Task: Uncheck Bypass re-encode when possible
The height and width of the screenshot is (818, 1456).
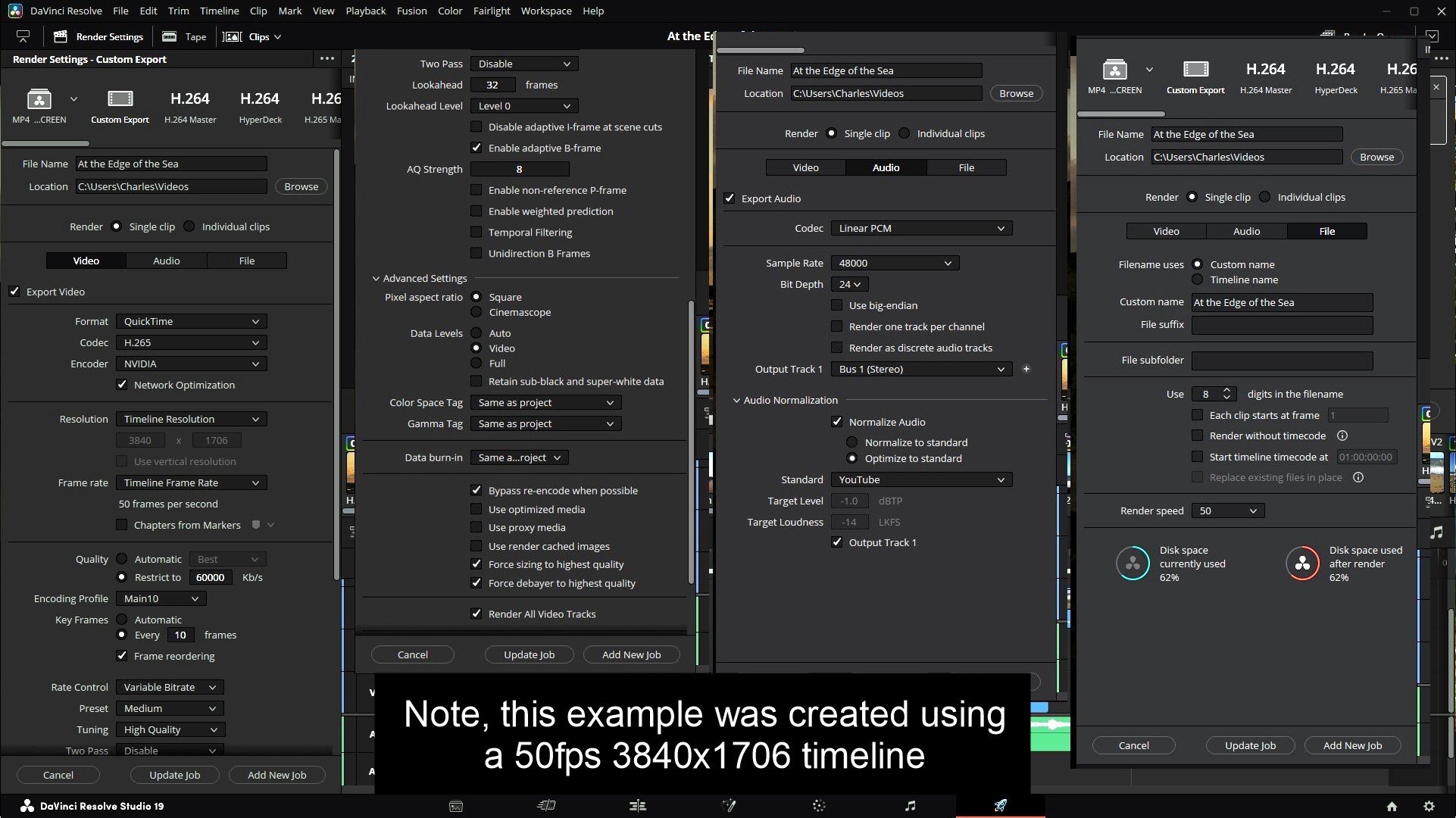Action: (x=476, y=491)
